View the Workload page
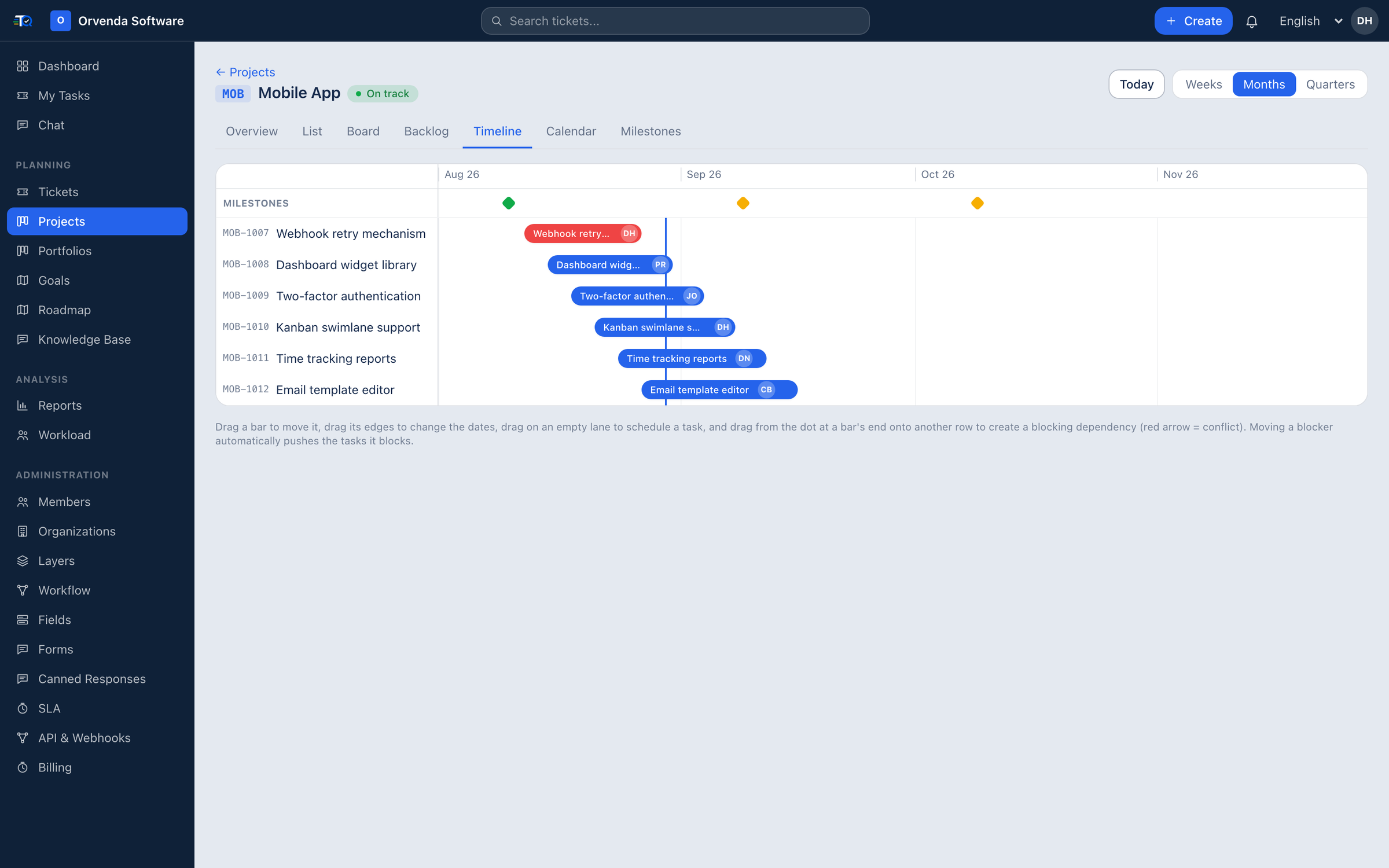Screen dimensions: 1389x868 pos(97,435)
